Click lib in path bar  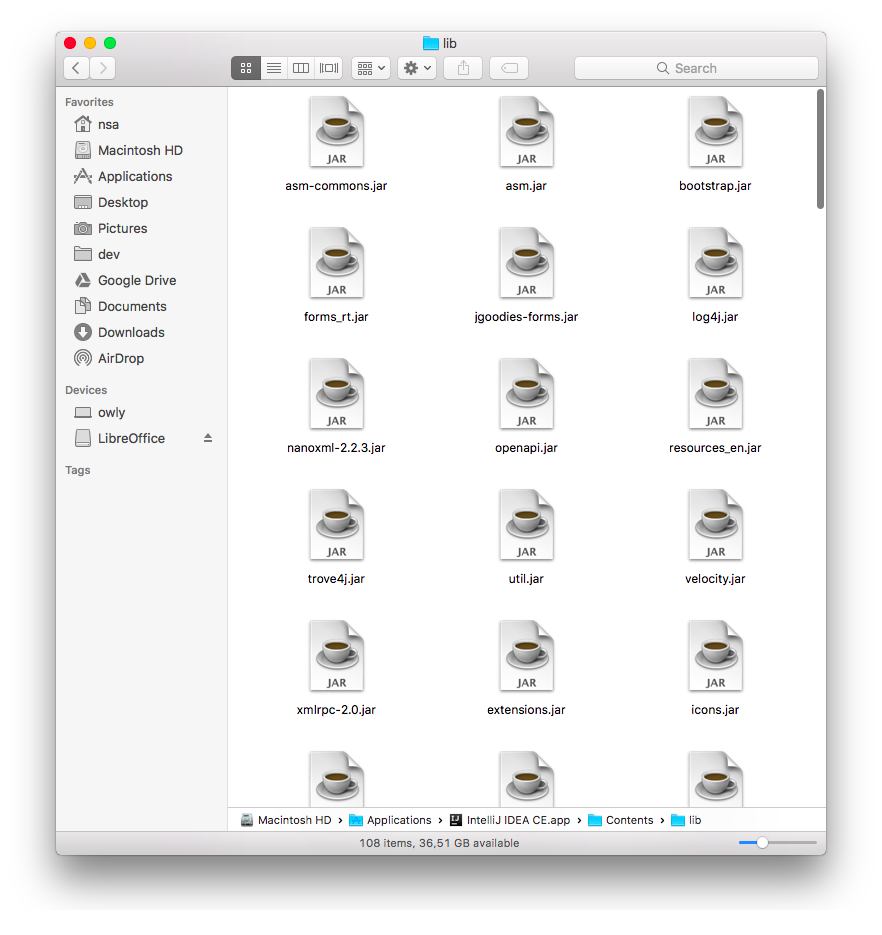tap(686, 821)
